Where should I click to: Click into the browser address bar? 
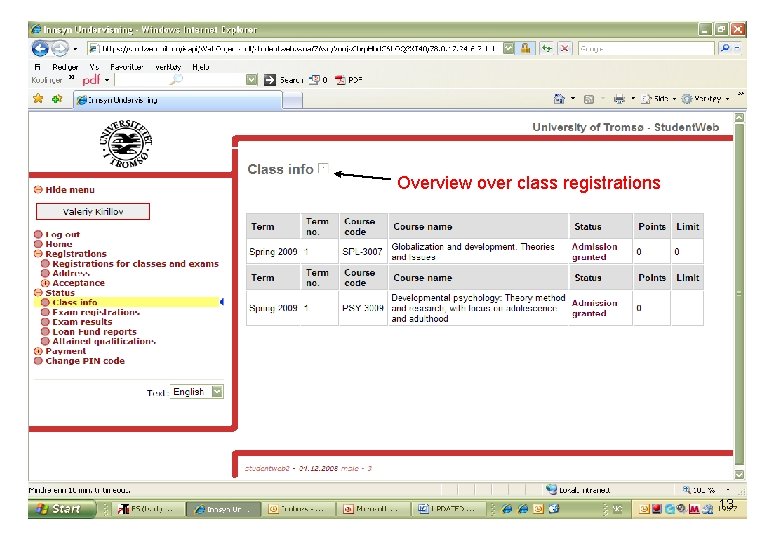click(x=294, y=48)
